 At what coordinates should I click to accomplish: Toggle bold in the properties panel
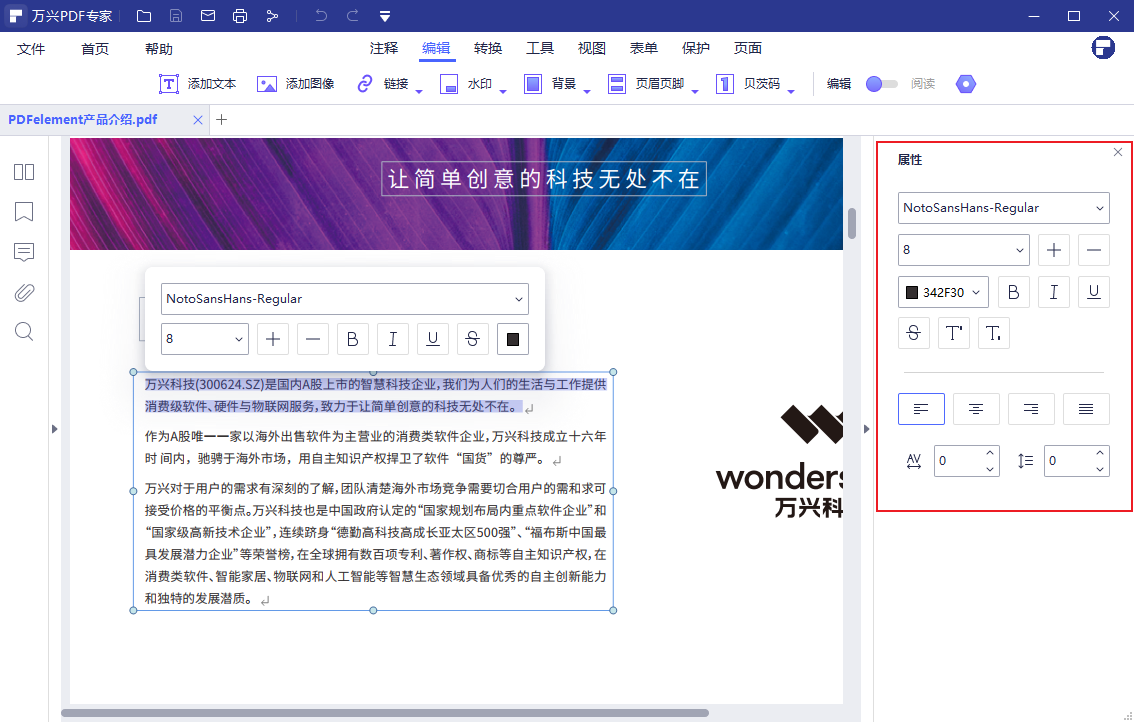tap(1013, 291)
